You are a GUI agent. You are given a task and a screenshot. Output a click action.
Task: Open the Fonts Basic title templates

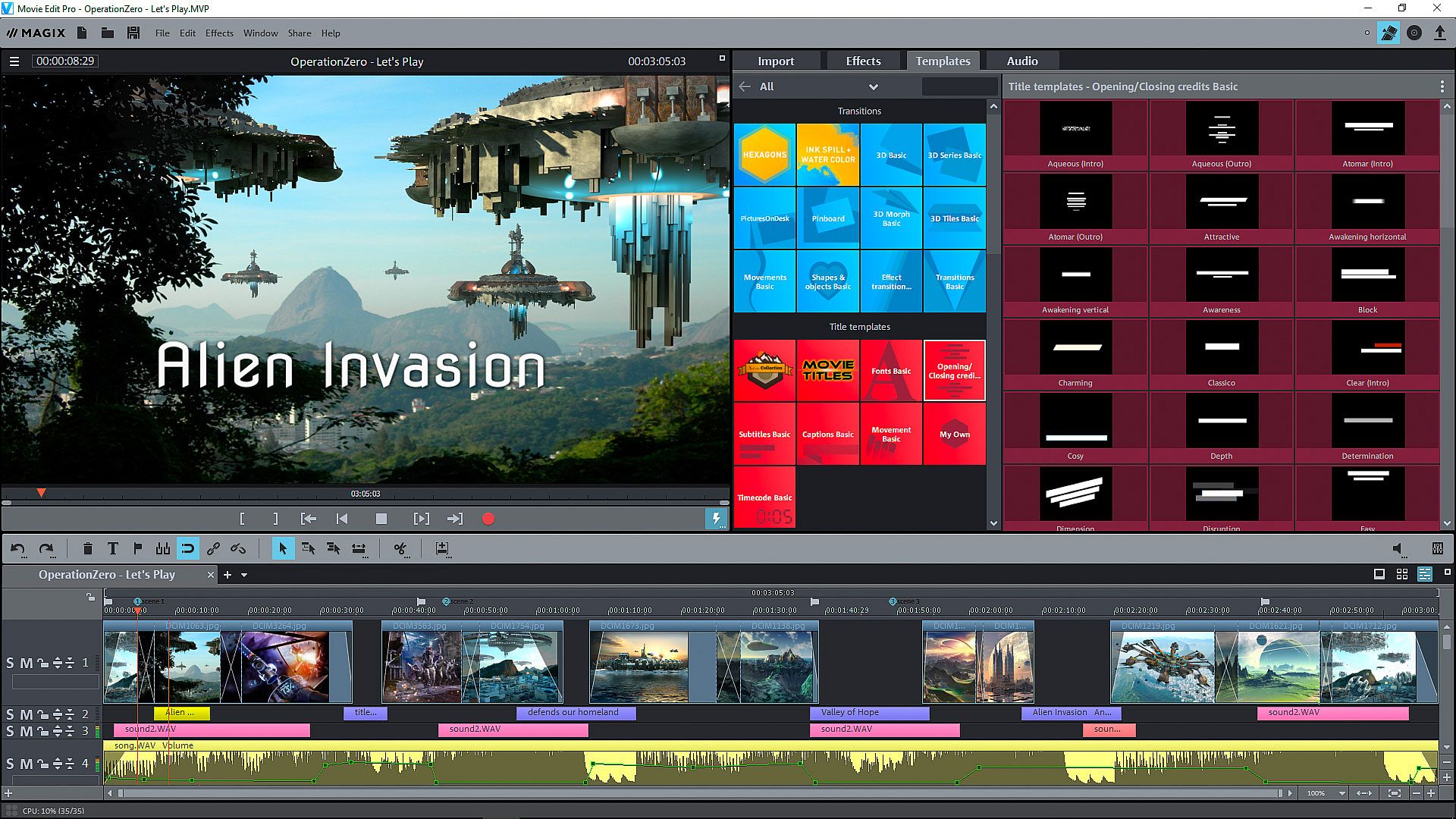[x=891, y=371]
